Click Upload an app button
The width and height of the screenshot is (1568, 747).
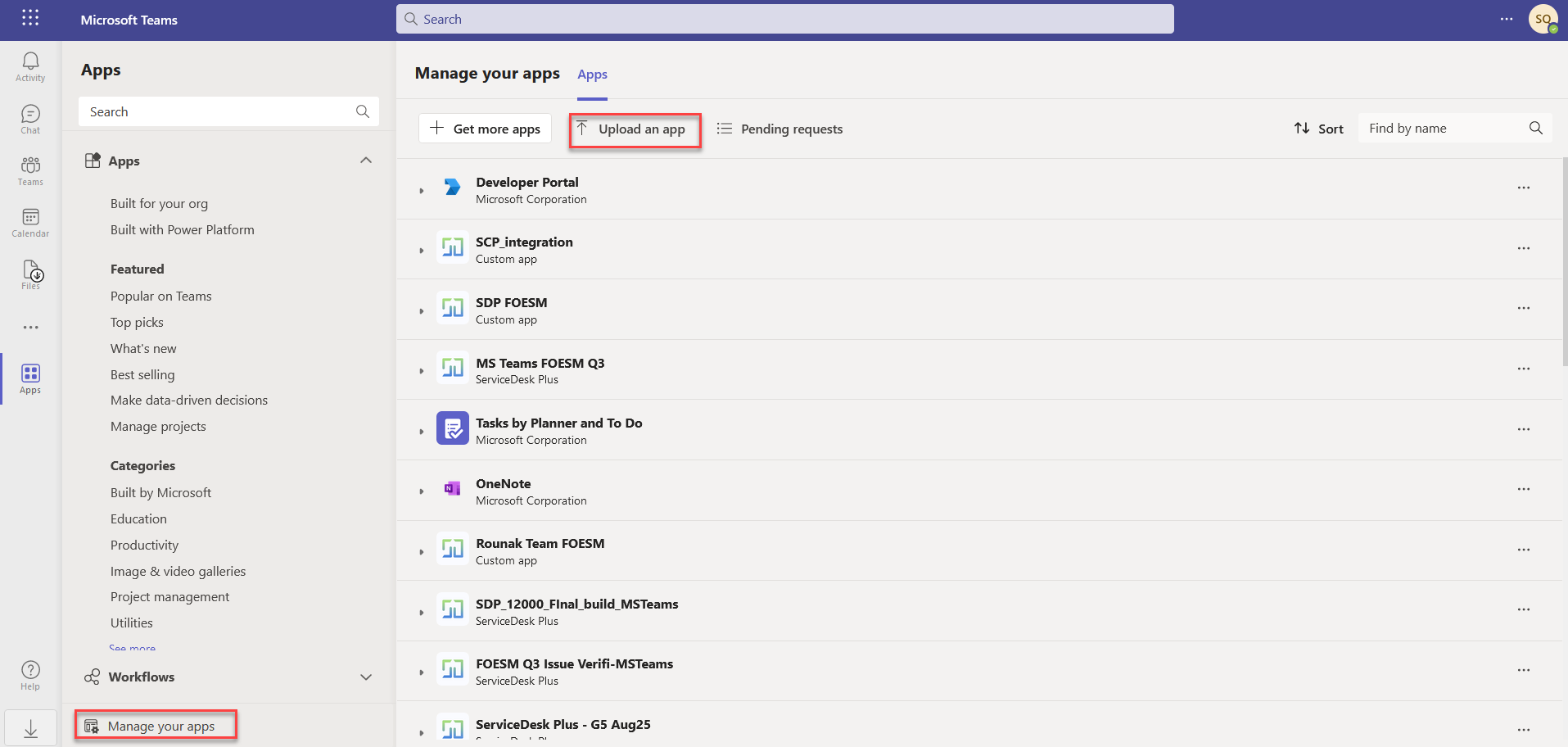pos(635,129)
